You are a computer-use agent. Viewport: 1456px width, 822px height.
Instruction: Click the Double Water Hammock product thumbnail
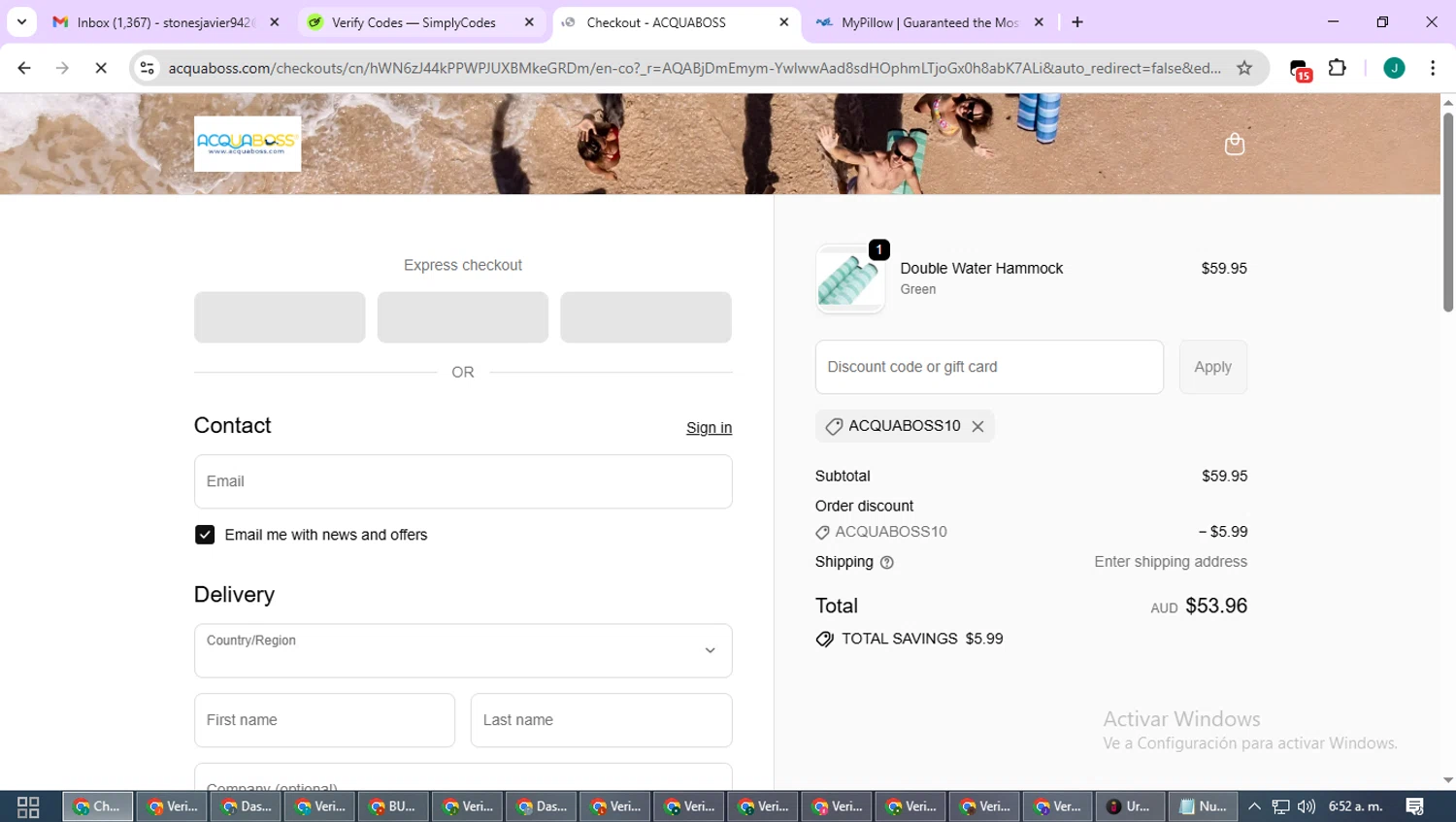point(850,279)
